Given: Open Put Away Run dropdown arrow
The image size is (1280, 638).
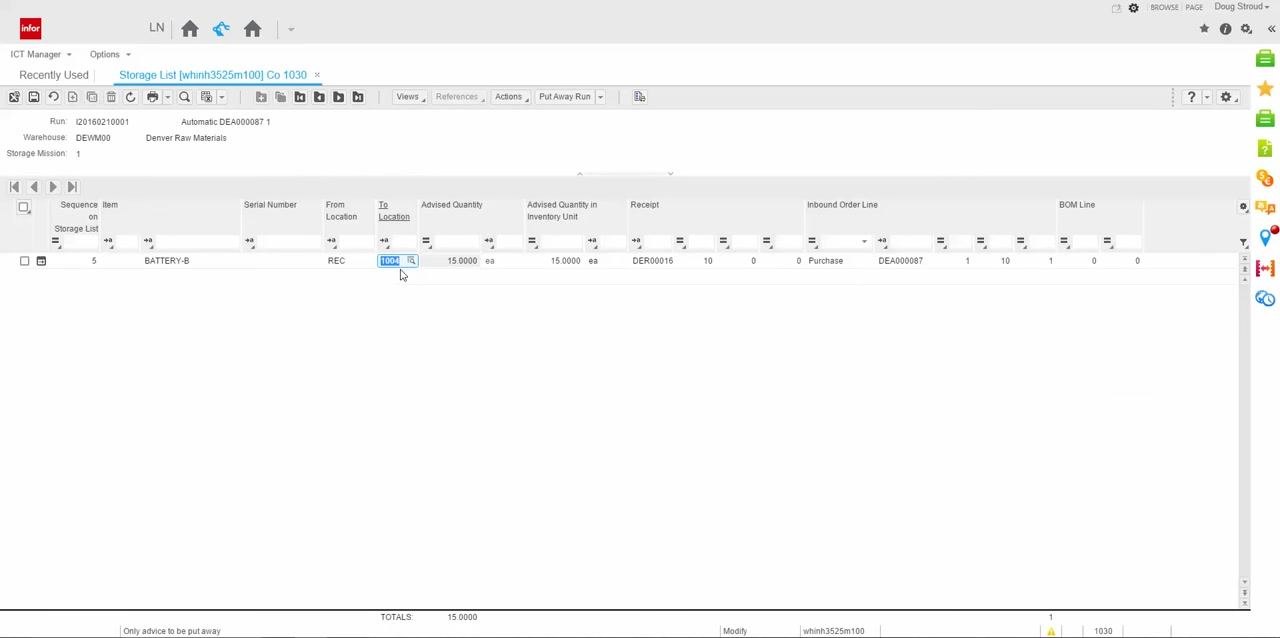Looking at the screenshot, I should click(600, 97).
